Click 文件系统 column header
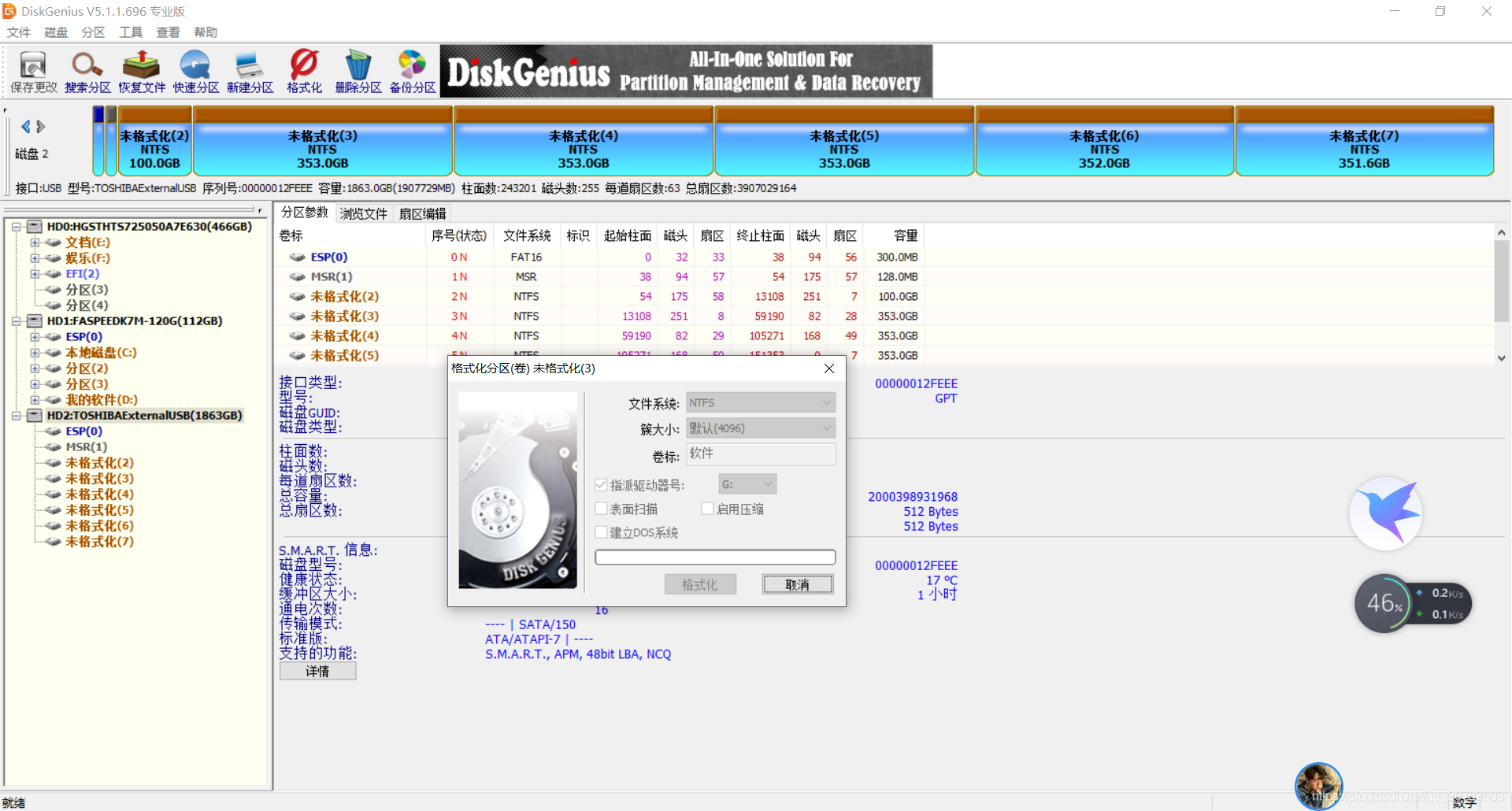Image resolution: width=1512 pixels, height=811 pixels. click(x=526, y=235)
